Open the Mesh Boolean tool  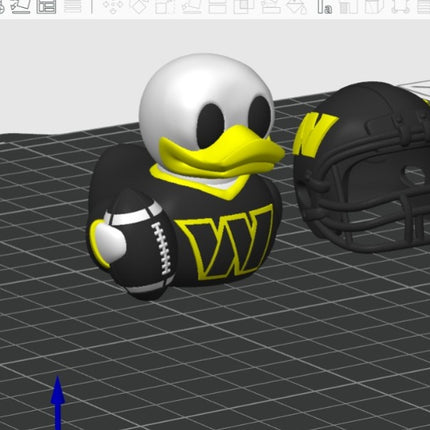point(243,6)
